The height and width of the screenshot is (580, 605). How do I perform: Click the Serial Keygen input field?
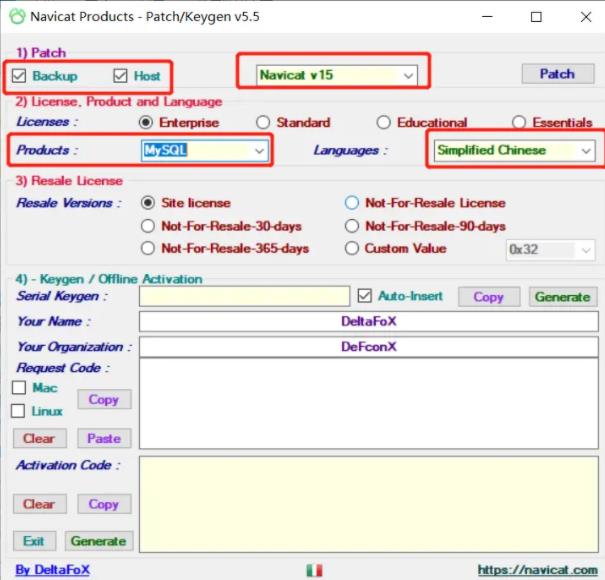[245, 296]
